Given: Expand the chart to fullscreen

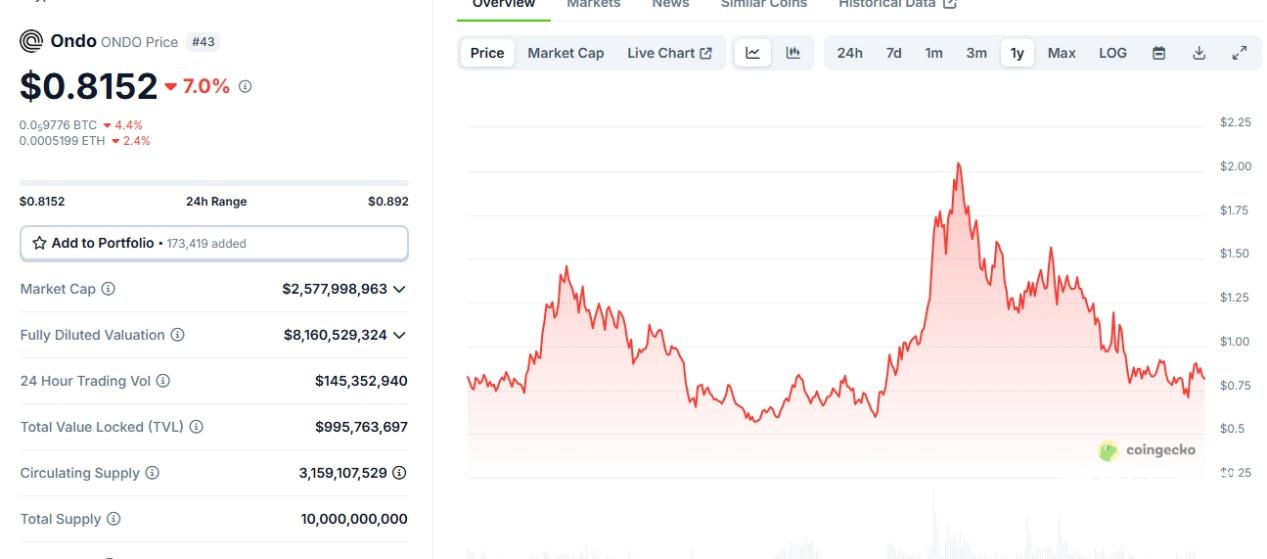Looking at the screenshot, I should [1239, 53].
